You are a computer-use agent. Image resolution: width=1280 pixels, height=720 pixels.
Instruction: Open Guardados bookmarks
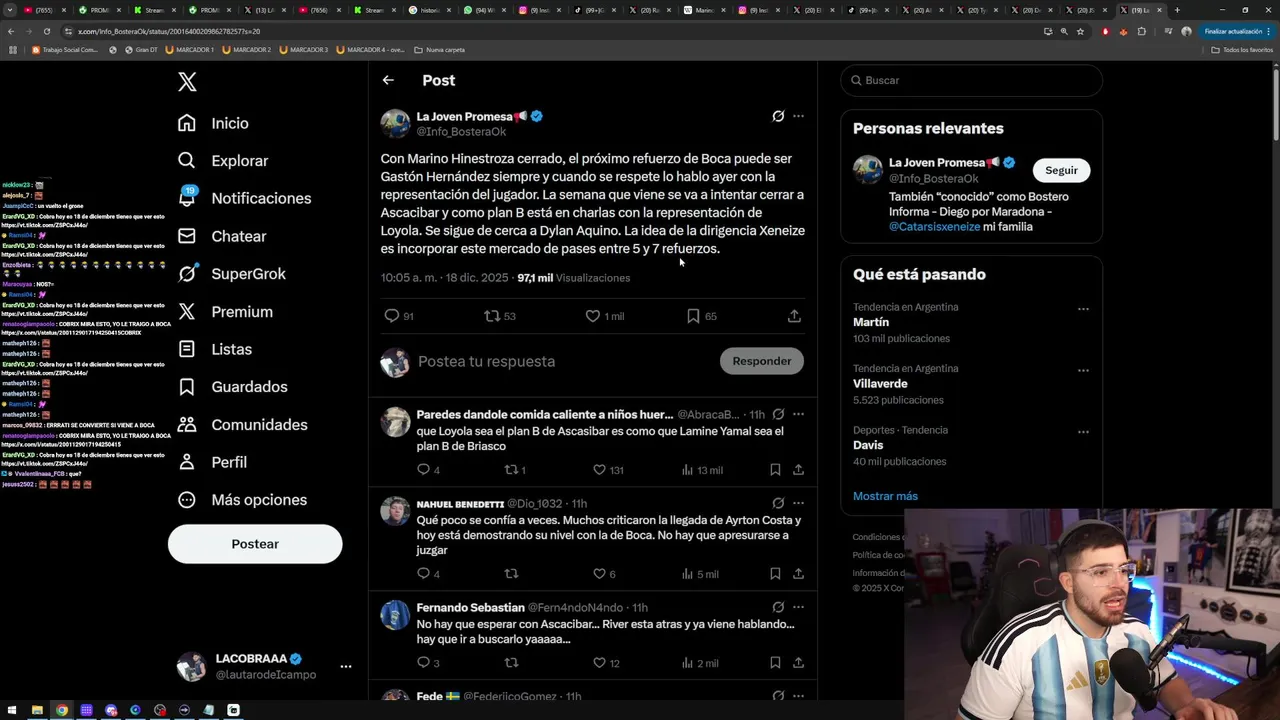pos(232,386)
